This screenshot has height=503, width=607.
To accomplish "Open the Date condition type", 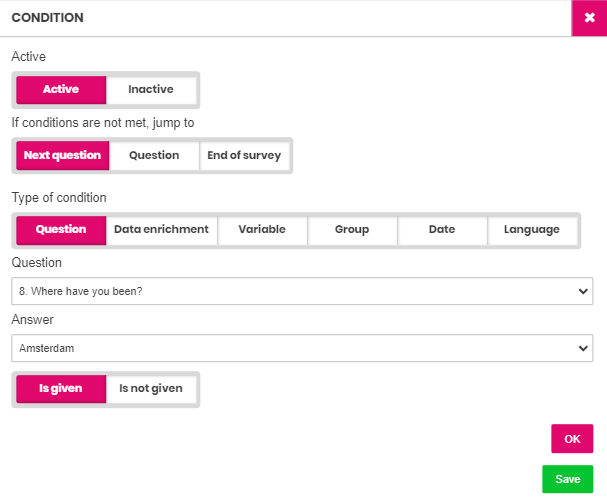I will [442, 230].
